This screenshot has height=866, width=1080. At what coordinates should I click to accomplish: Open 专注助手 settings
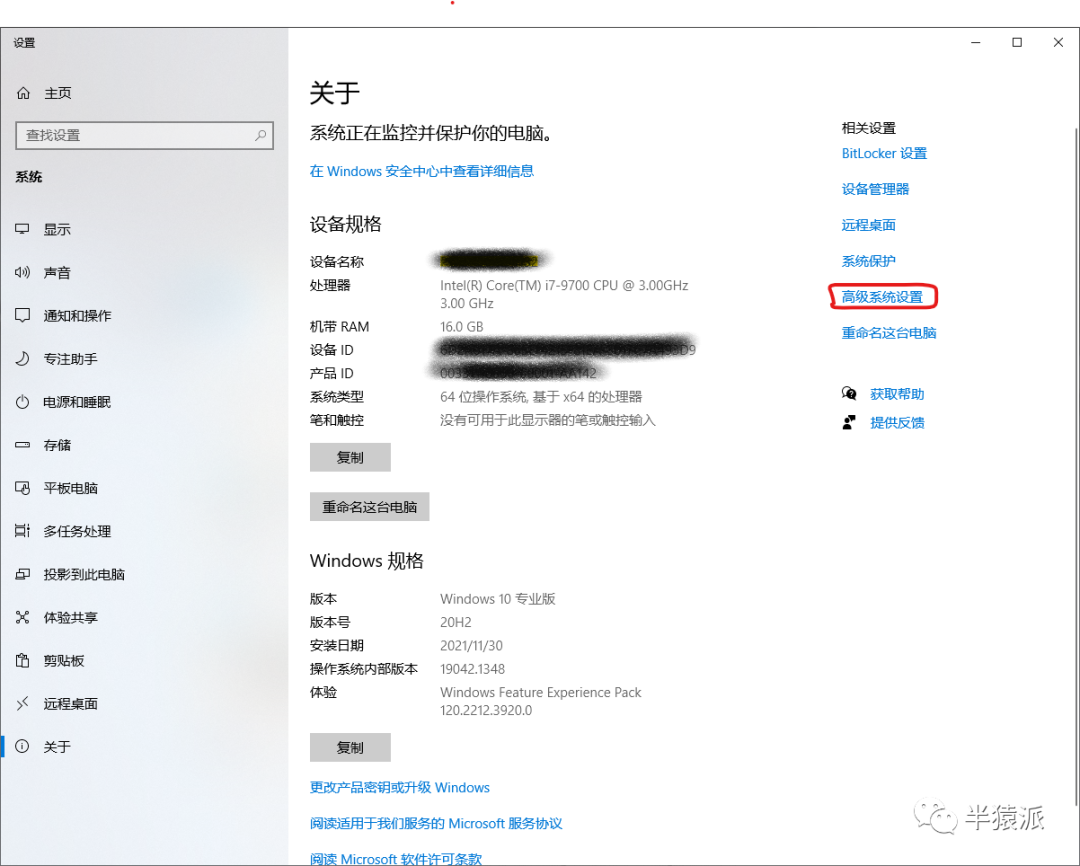144,359
